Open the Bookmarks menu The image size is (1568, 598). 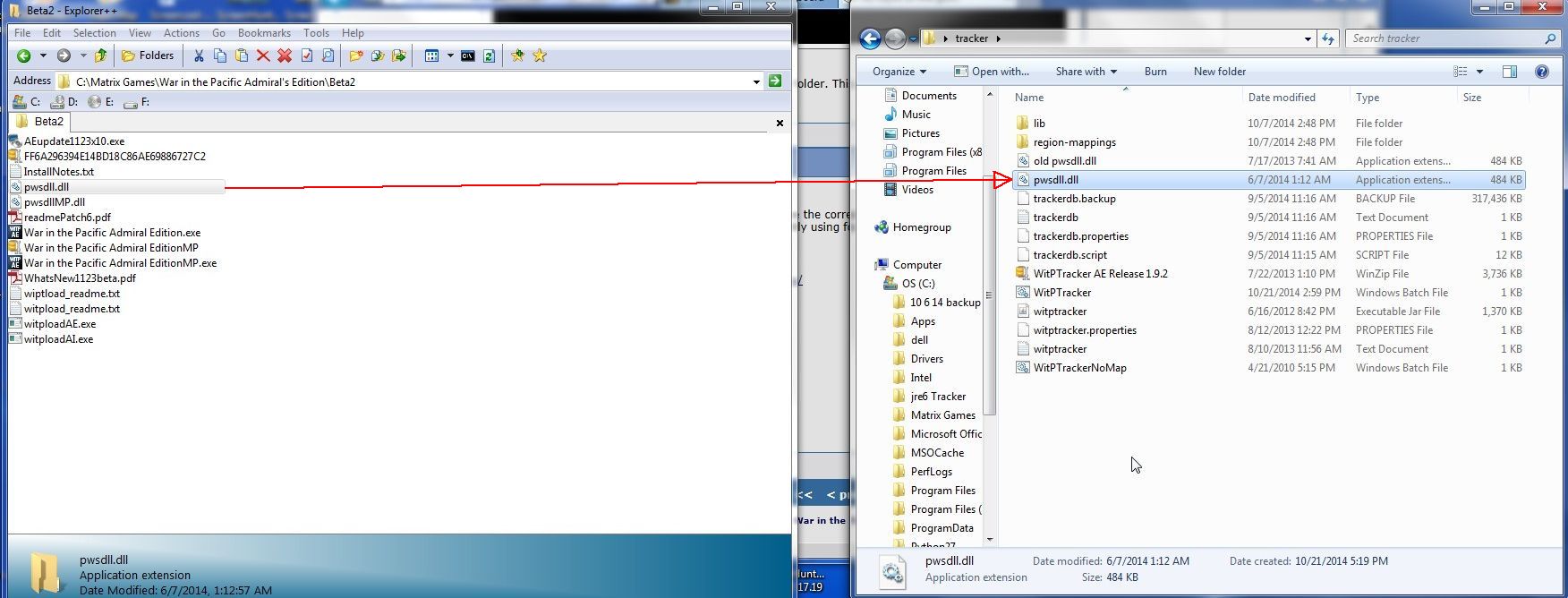point(264,33)
